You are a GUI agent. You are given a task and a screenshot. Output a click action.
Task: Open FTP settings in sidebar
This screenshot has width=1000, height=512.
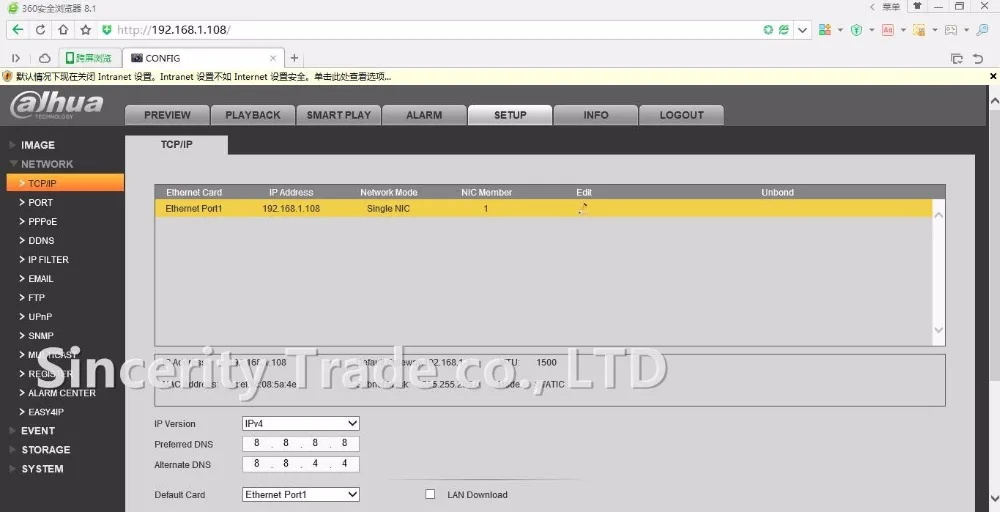point(36,298)
